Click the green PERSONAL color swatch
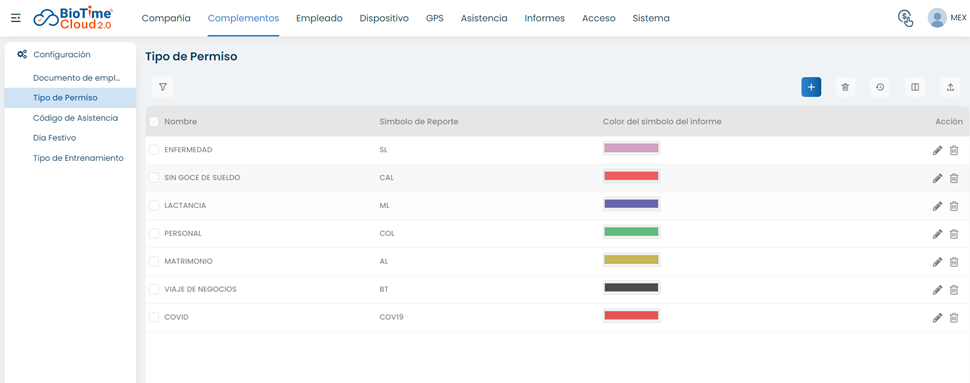This screenshot has height=383, width=970. click(x=631, y=231)
